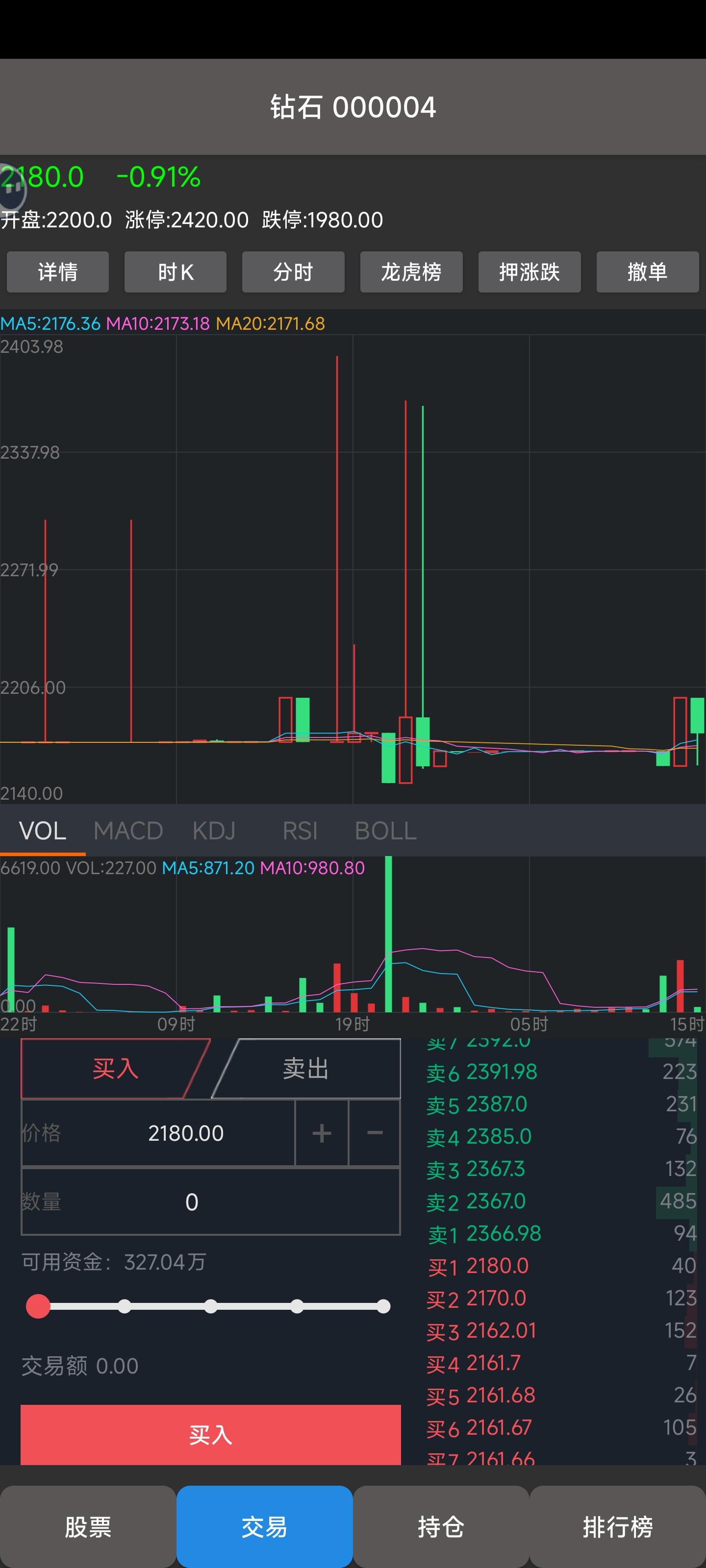706x1568 pixels.
Task: Click the red slider handle at start
Action: pyautogui.click(x=38, y=1306)
